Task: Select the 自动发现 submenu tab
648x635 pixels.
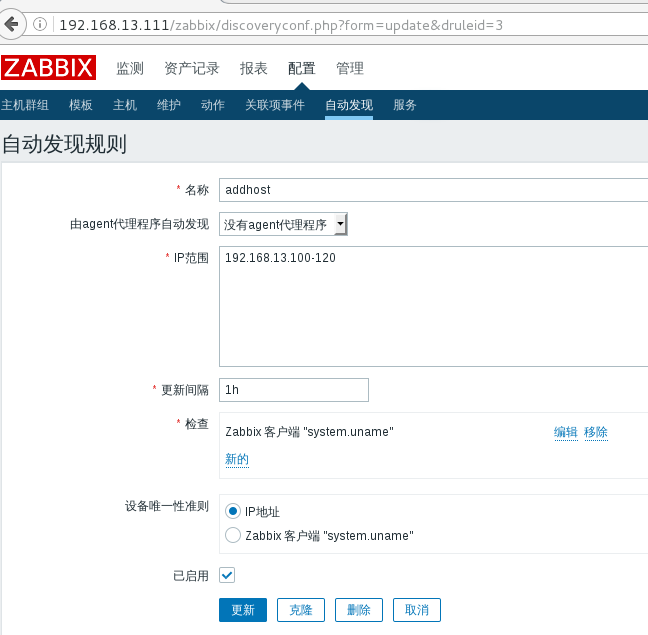Action: pos(349,105)
